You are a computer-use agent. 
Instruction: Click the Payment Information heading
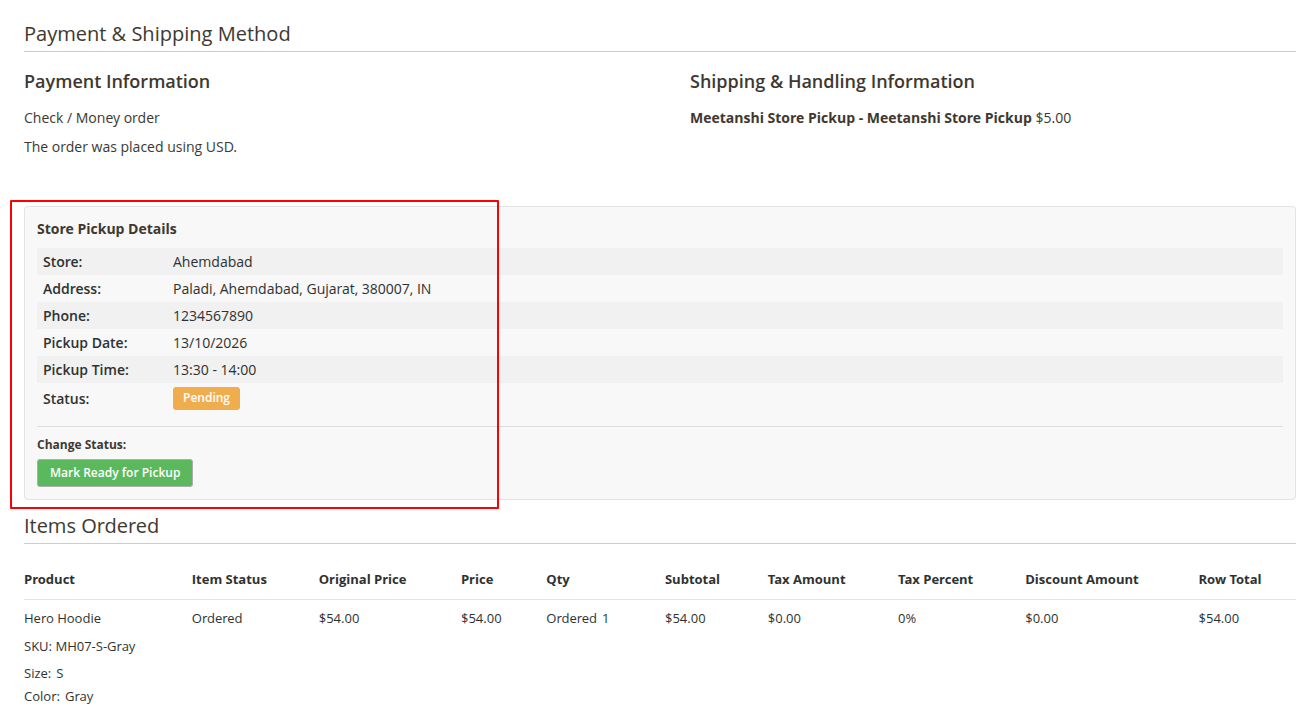(x=117, y=82)
